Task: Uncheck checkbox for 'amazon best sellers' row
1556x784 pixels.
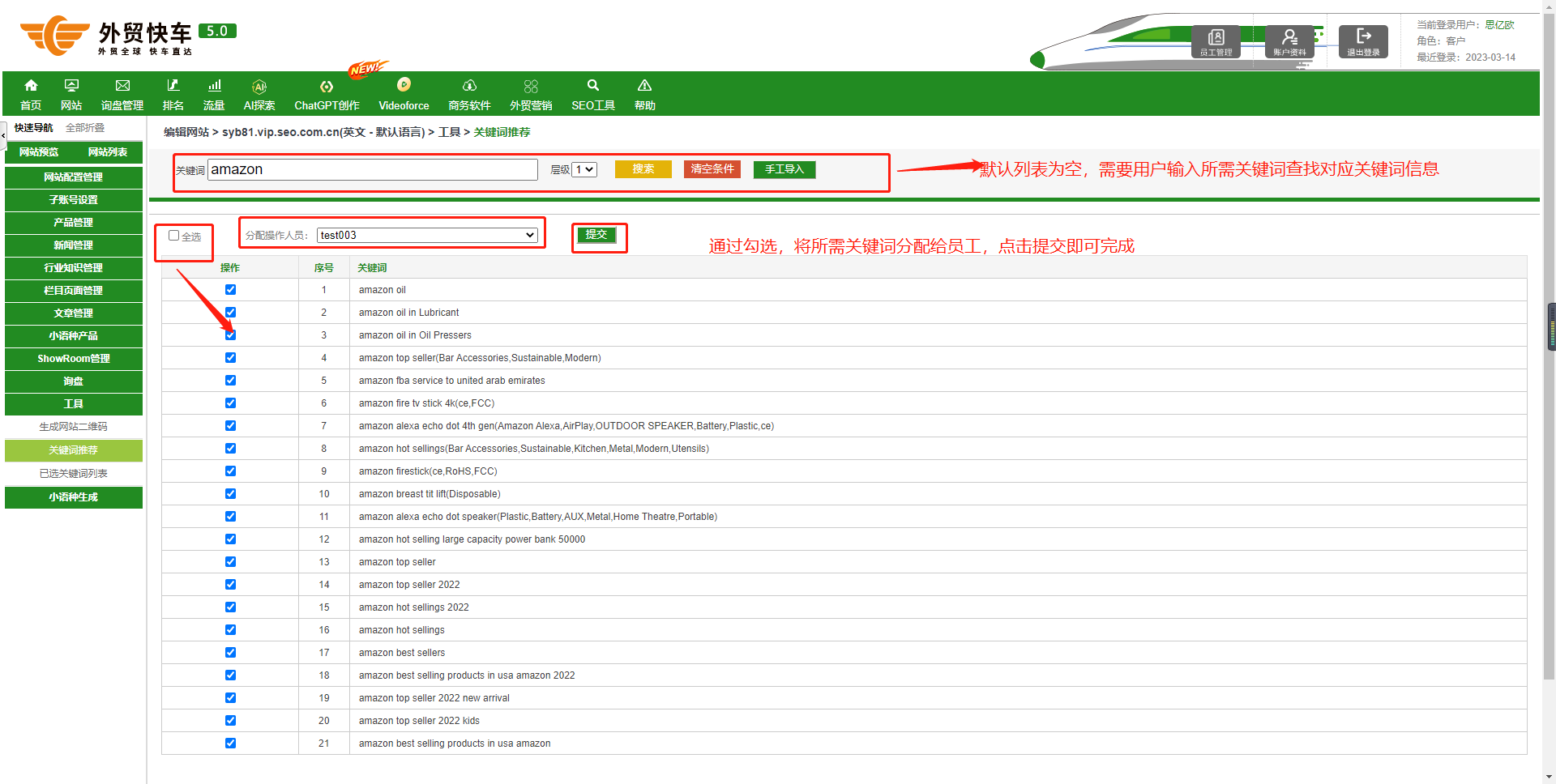Action: (230, 653)
